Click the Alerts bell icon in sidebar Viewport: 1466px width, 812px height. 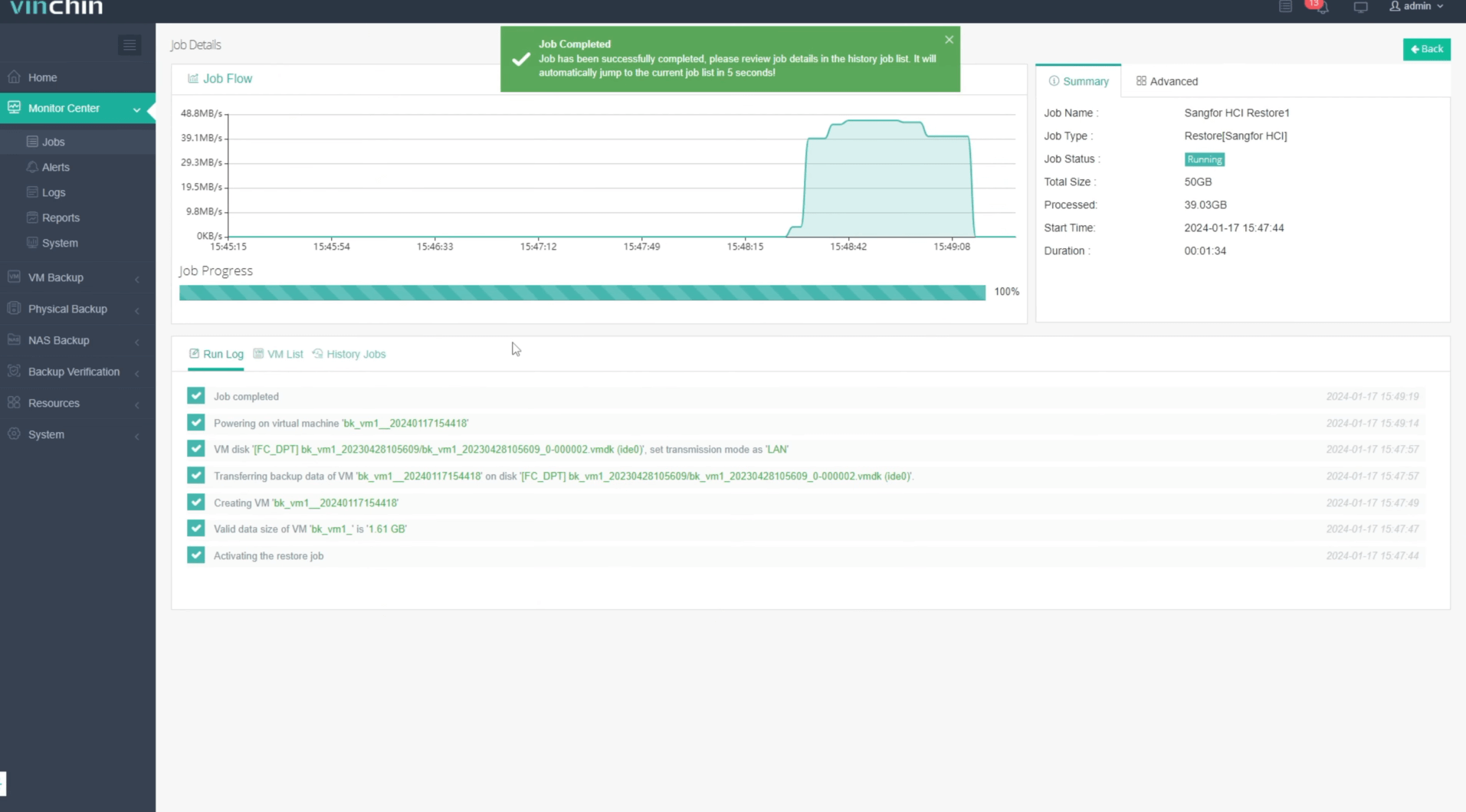click(x=32, y=167)
